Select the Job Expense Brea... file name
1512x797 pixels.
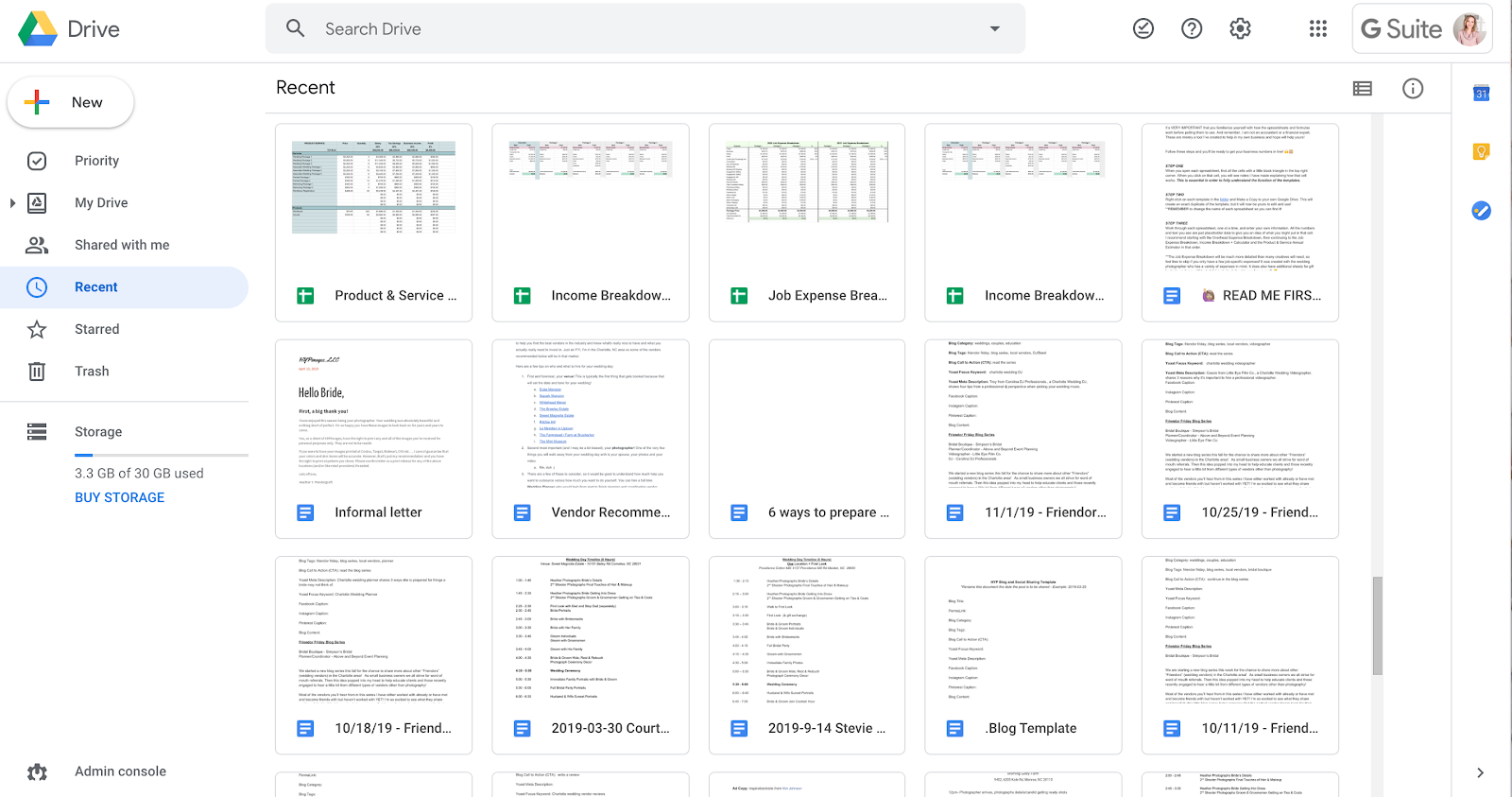pyautogui.click(x=828, y=296)
